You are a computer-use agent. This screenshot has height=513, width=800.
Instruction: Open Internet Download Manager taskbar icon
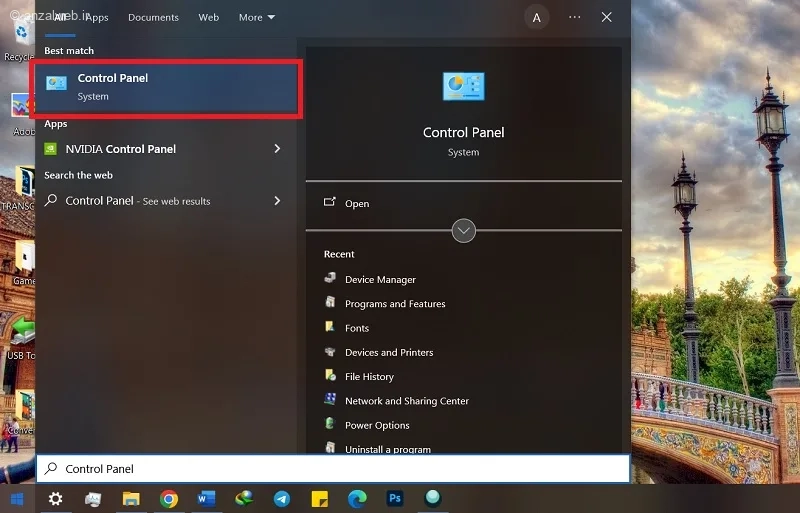tap(244, 498)
